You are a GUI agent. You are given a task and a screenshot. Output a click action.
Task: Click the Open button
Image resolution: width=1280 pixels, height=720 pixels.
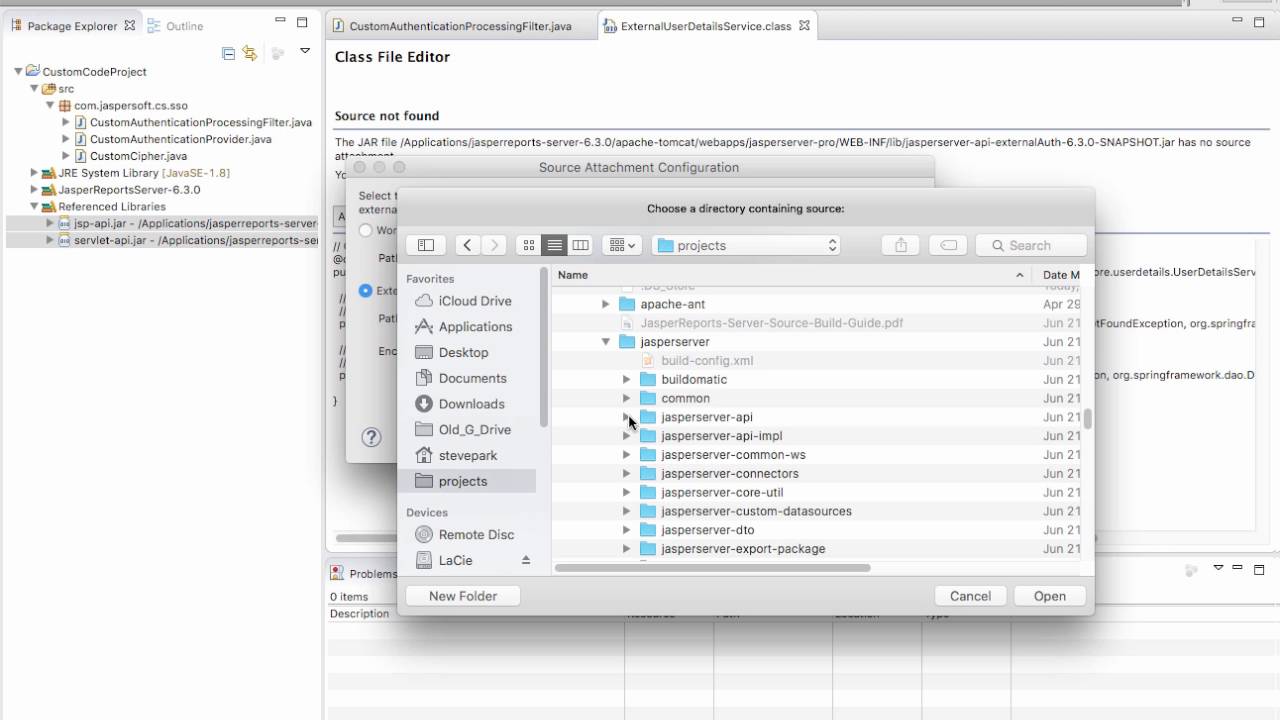pyautogui.click(x=1050, y=596)
